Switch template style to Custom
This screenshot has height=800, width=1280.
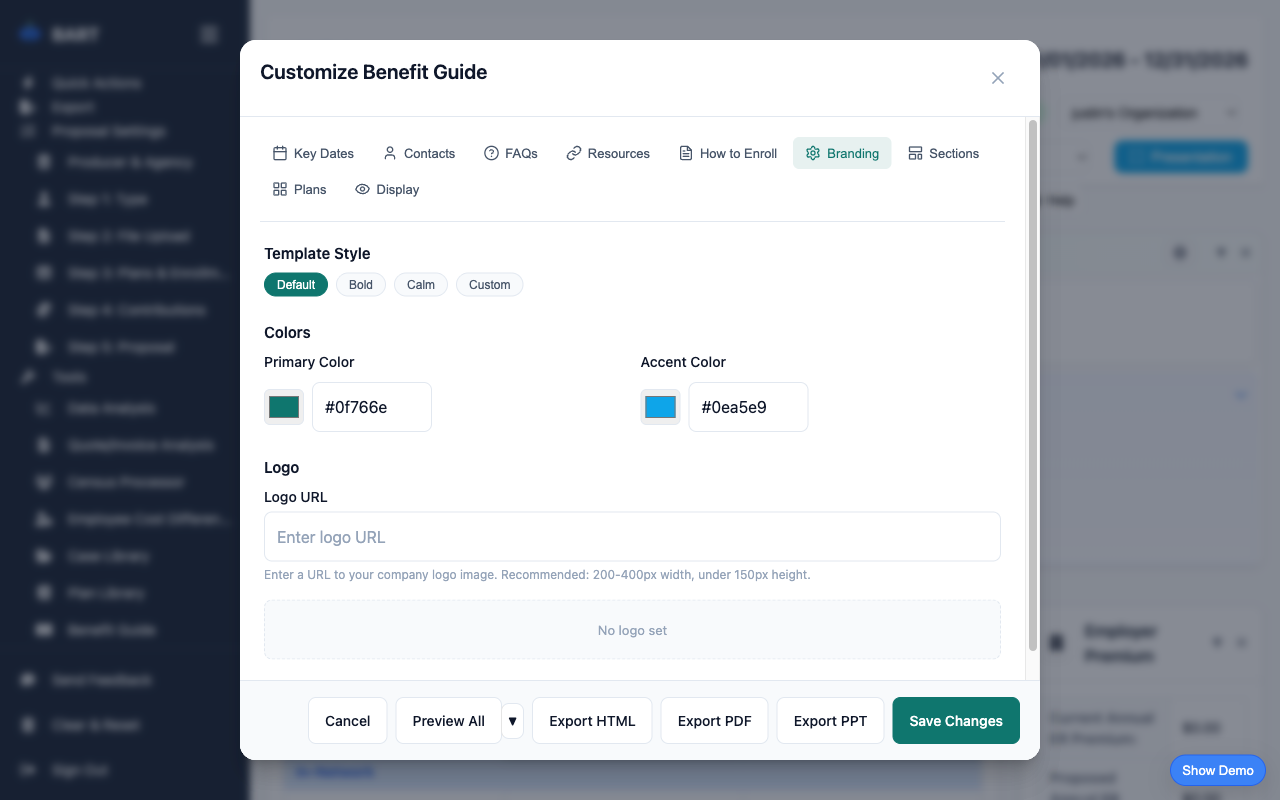(x=489, y=284)
